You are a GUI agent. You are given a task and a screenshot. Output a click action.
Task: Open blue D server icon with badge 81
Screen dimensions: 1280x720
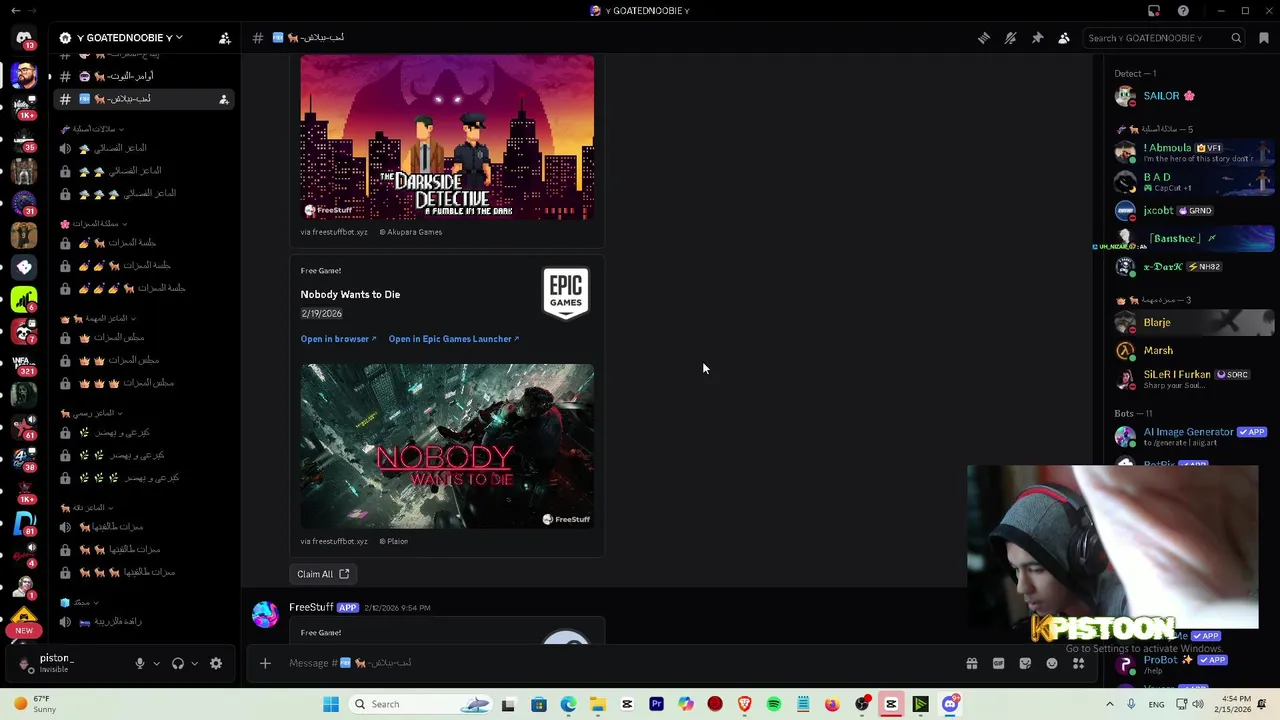click(x=24, y=523)
